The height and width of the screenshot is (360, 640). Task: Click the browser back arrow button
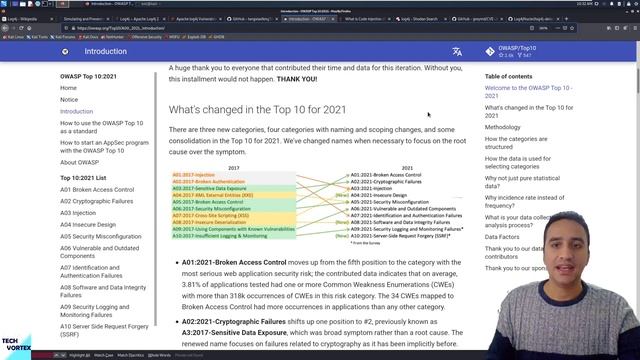pyautogui.click(x=5, y=28)
